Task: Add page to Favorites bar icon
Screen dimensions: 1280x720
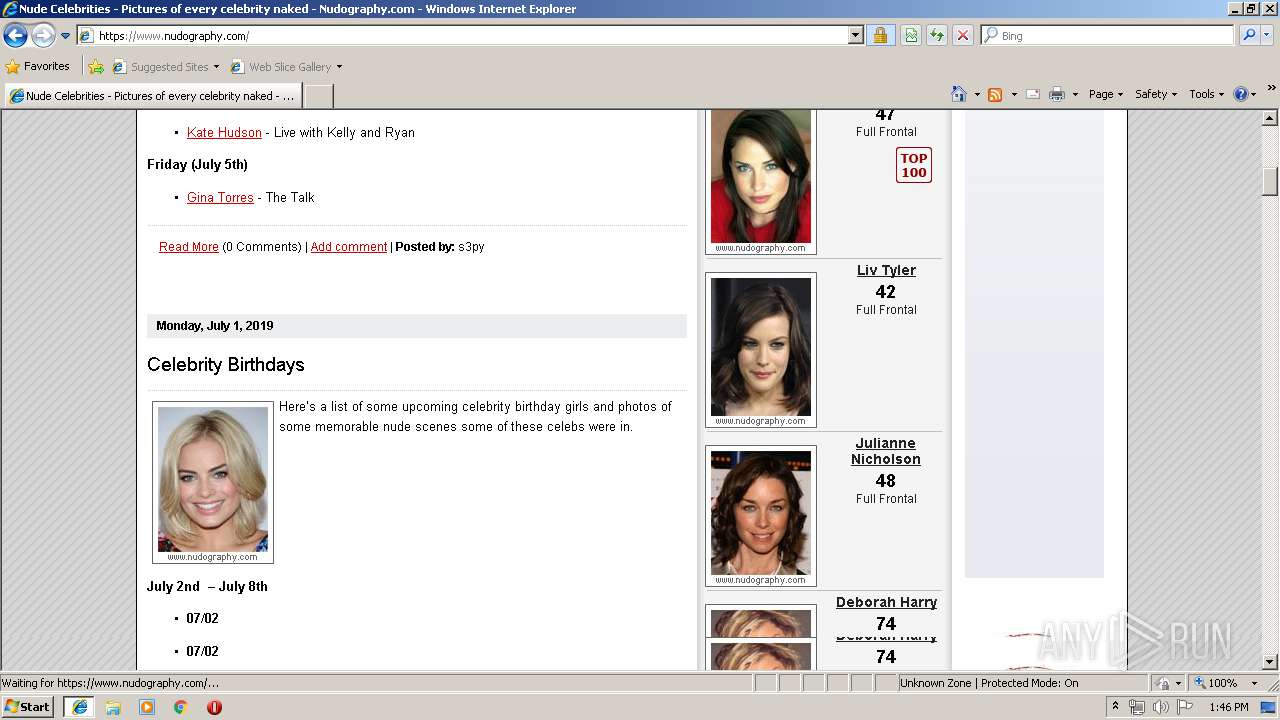Action: click(96, 67)
